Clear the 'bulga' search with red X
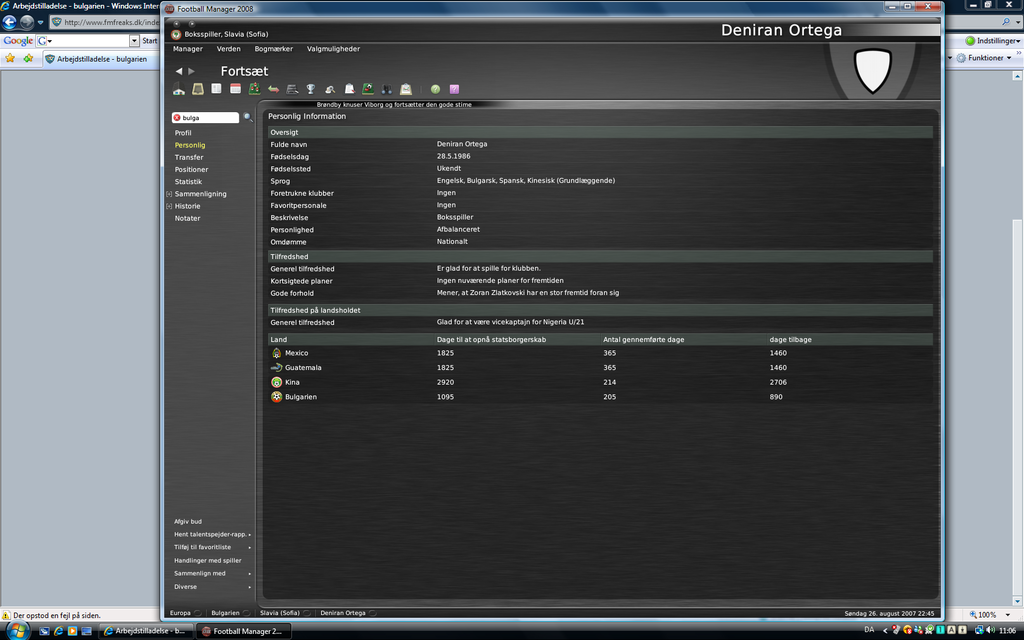This screenshot has width=1024, height=640. pyautogui.click(x=177, y=118)
